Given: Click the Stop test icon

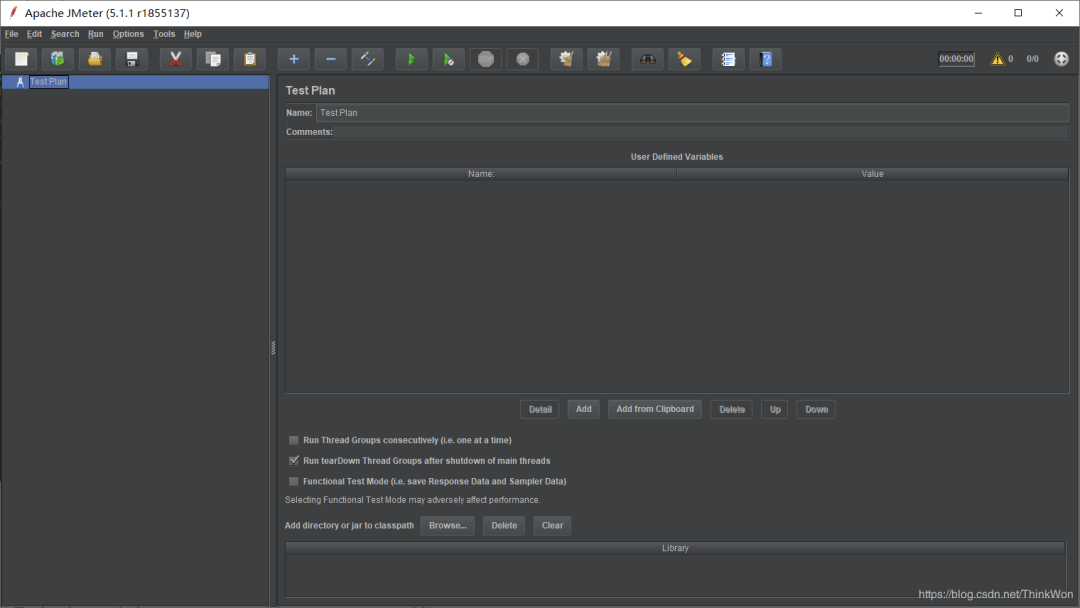Looking at the screenshot, I should click(x=486, y=59).
